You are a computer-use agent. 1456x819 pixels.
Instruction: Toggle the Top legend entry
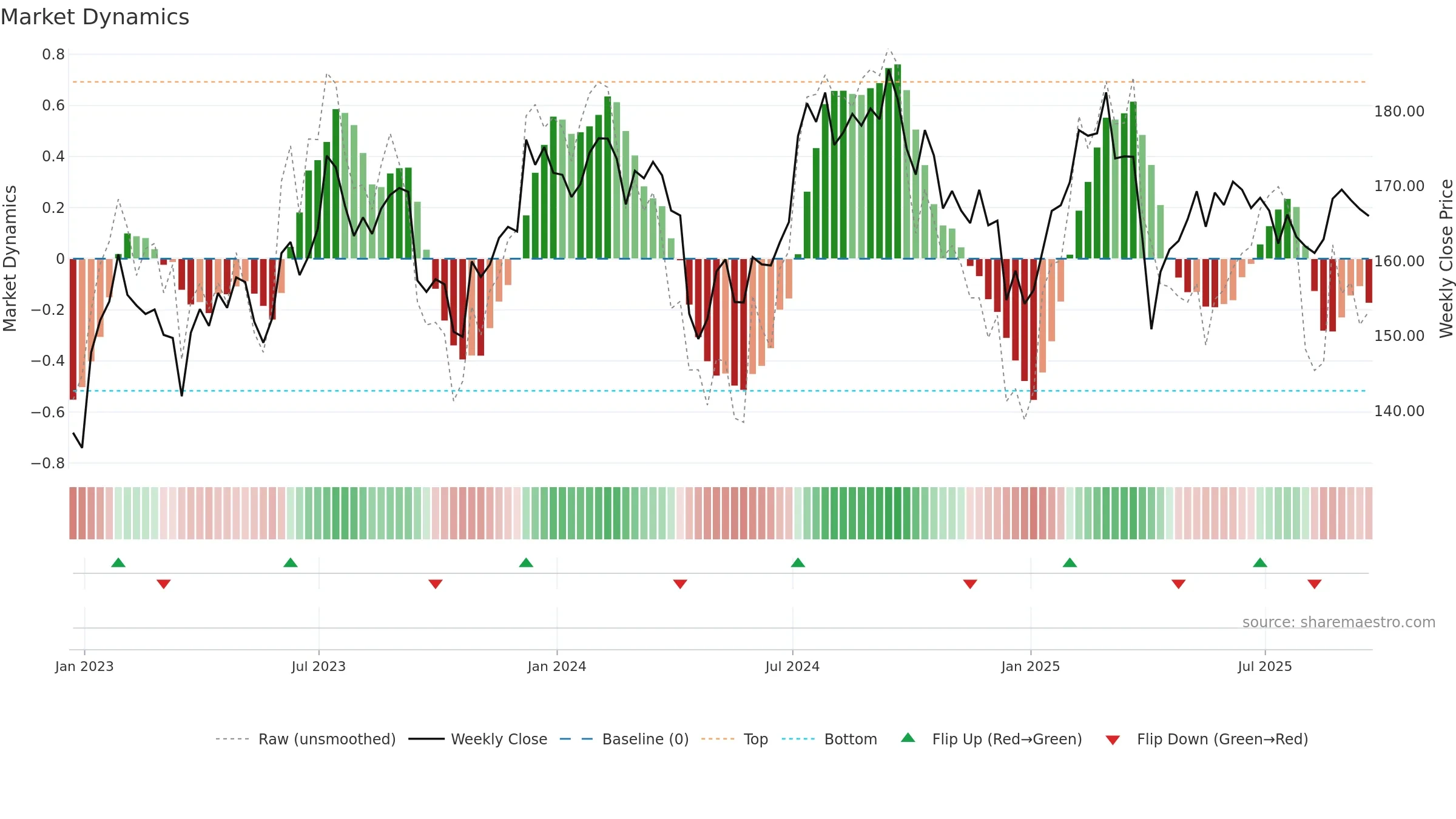pos(735,739)
